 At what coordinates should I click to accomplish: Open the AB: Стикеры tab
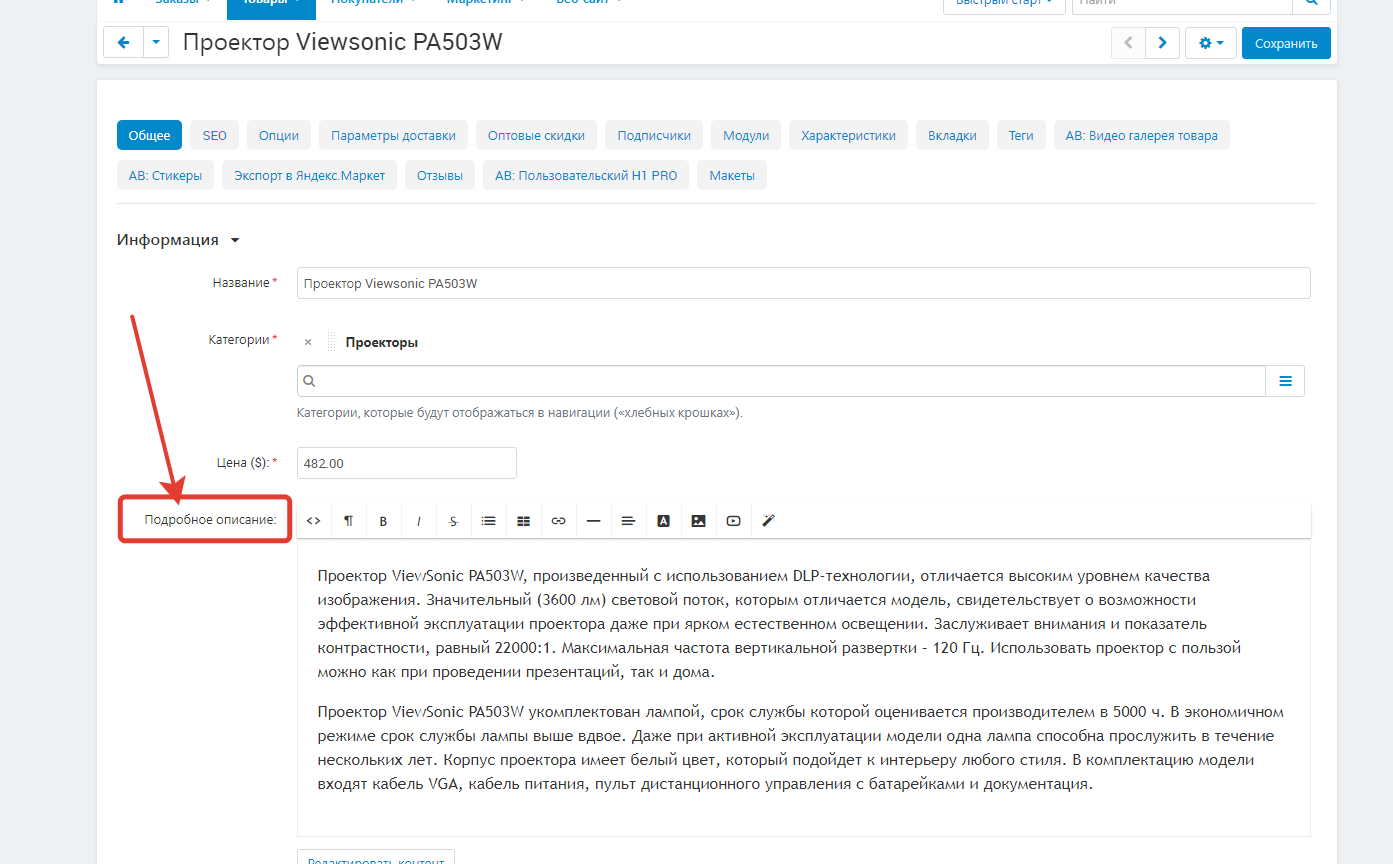click(165, 176)
